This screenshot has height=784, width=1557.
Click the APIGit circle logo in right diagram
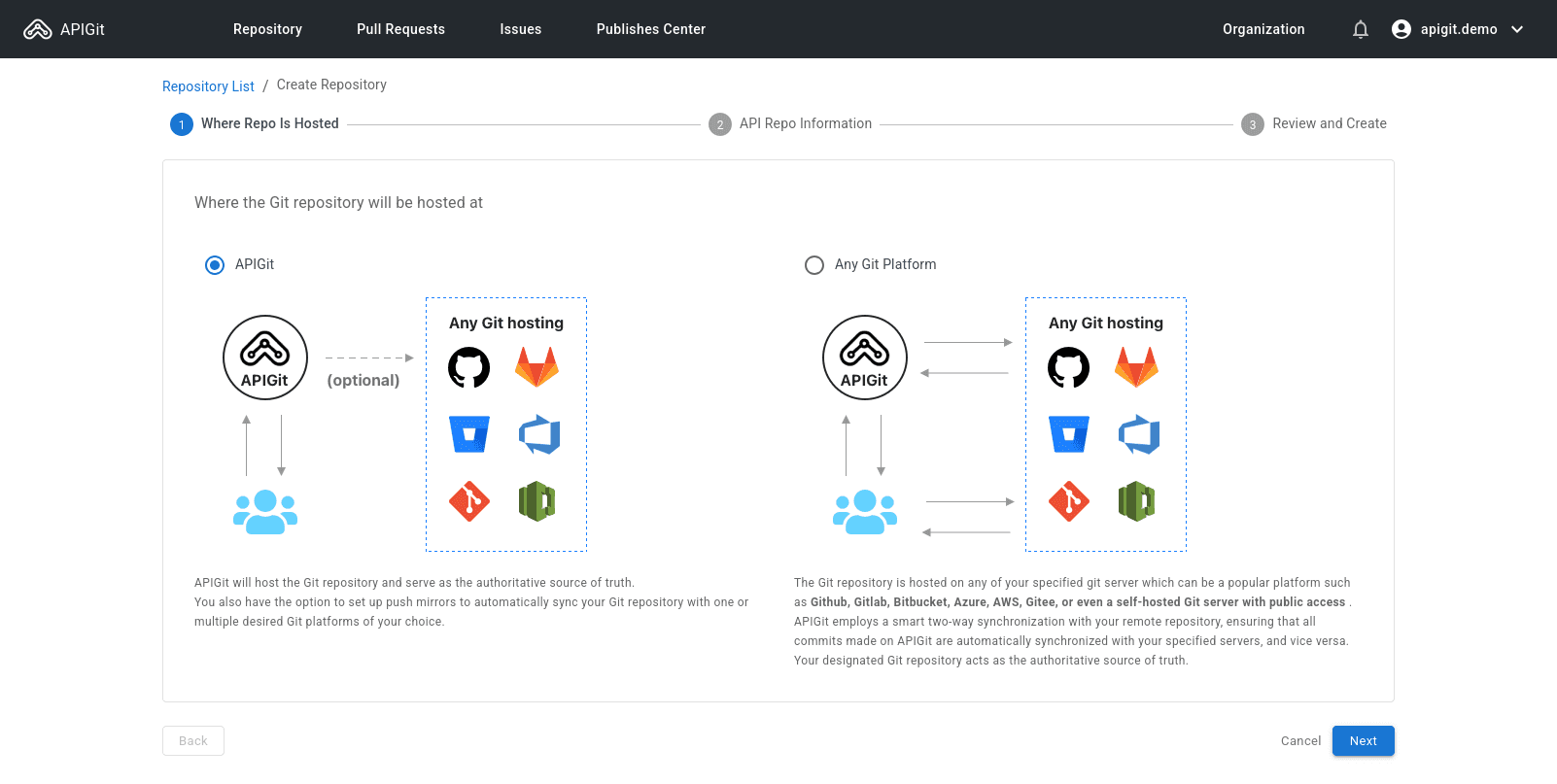[x=865, y=358]
